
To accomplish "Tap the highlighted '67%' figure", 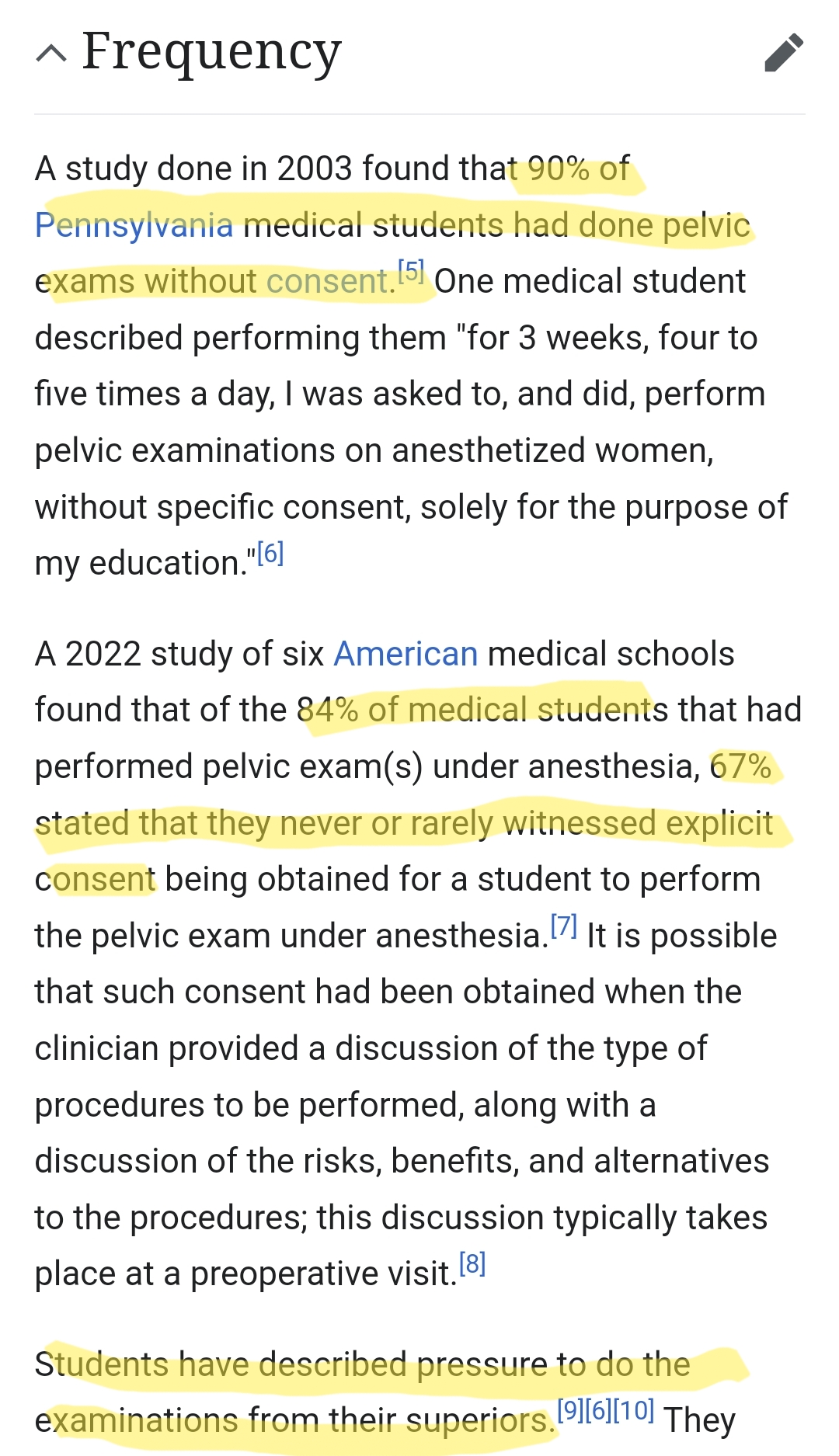I will click(740, 766).
